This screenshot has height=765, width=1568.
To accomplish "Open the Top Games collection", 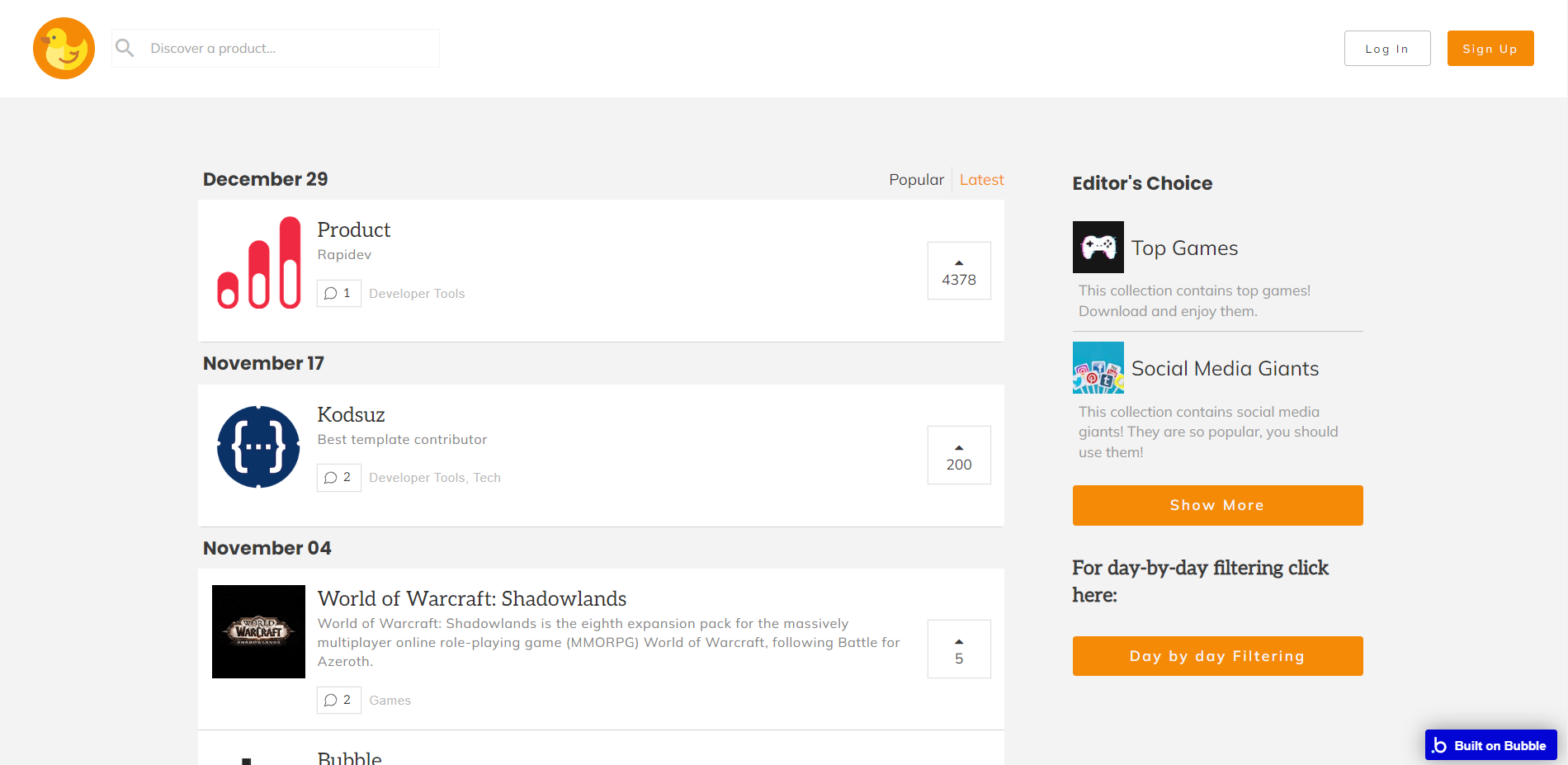I will pos(1184,248).
